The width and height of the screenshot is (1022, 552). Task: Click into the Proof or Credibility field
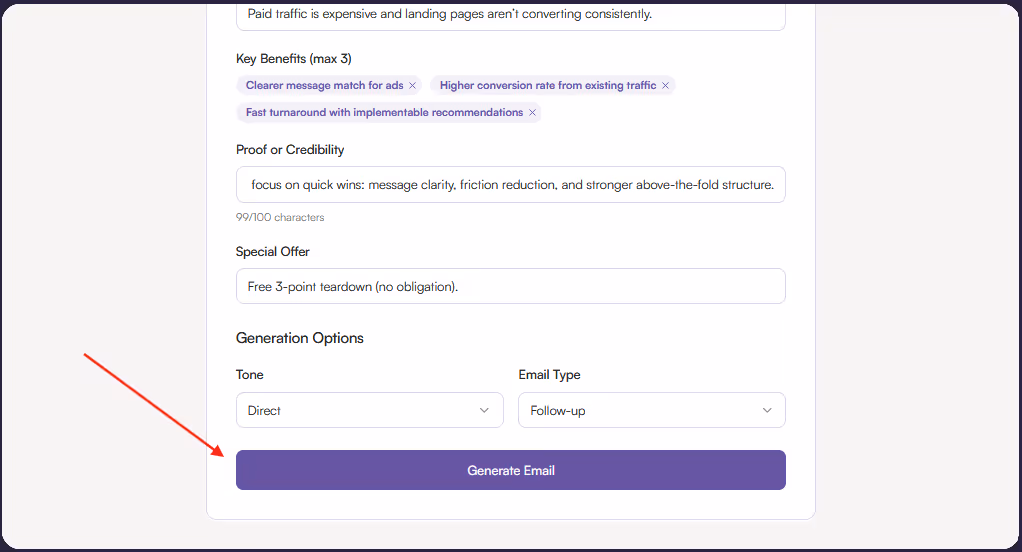(x=510, y=184)
